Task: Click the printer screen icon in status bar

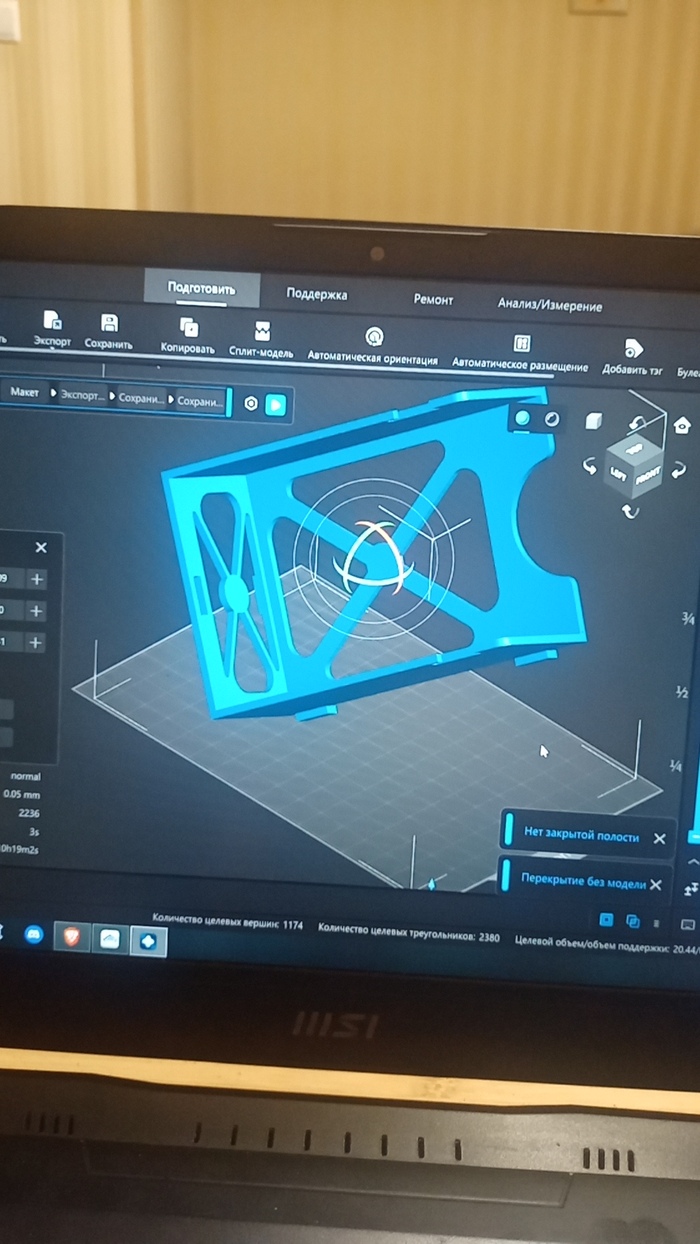Action: 687,924
